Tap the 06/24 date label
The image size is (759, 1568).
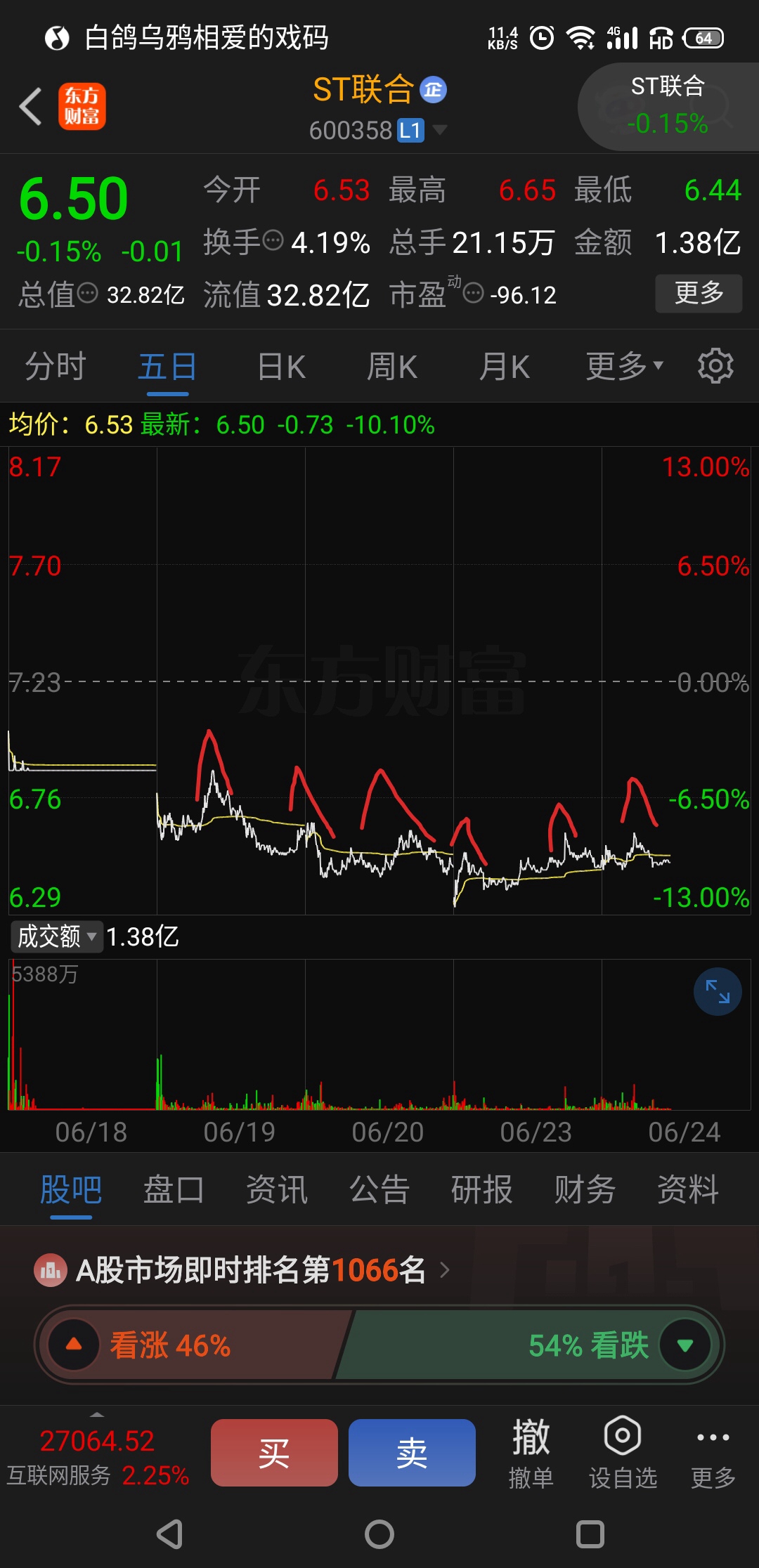(685, 1132)
